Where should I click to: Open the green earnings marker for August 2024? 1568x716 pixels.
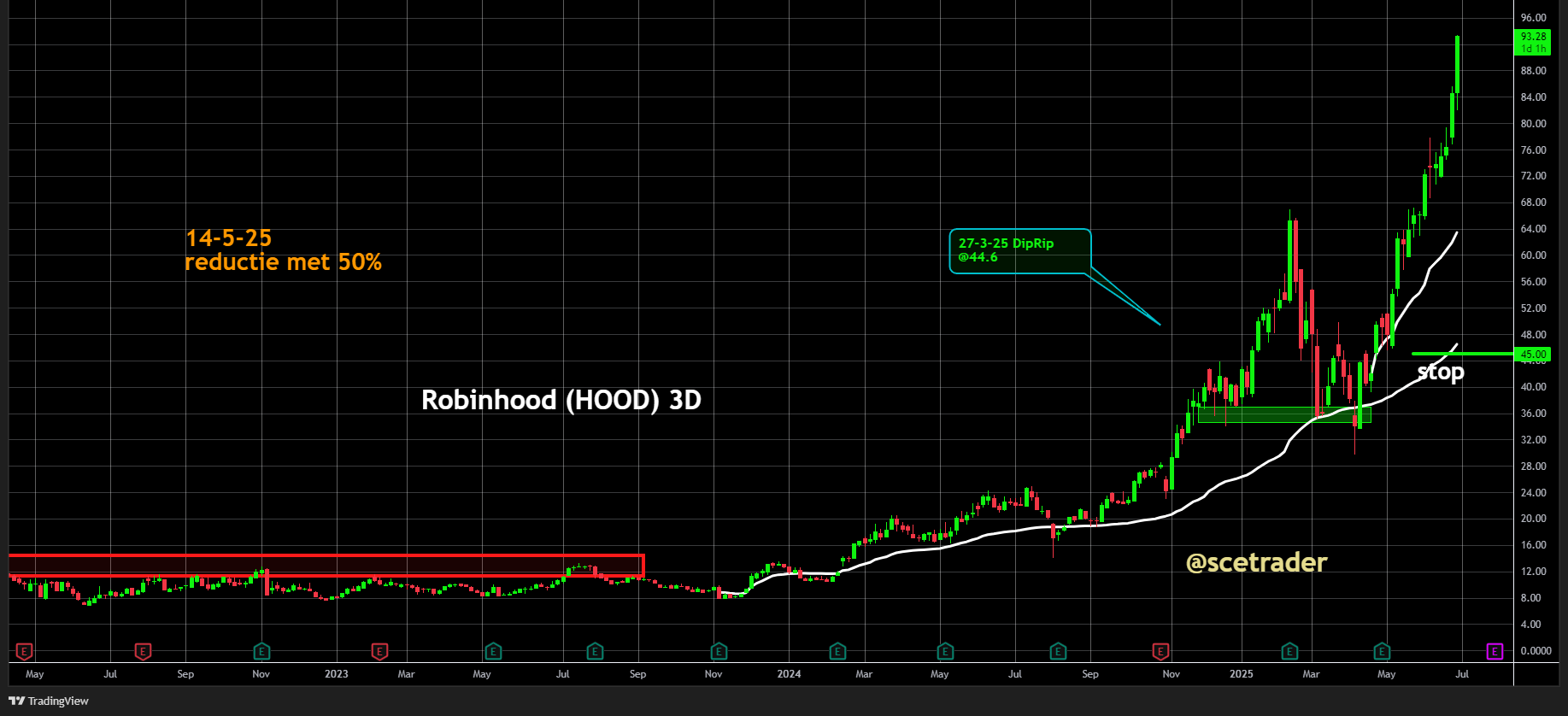(x=1058, y=652)
